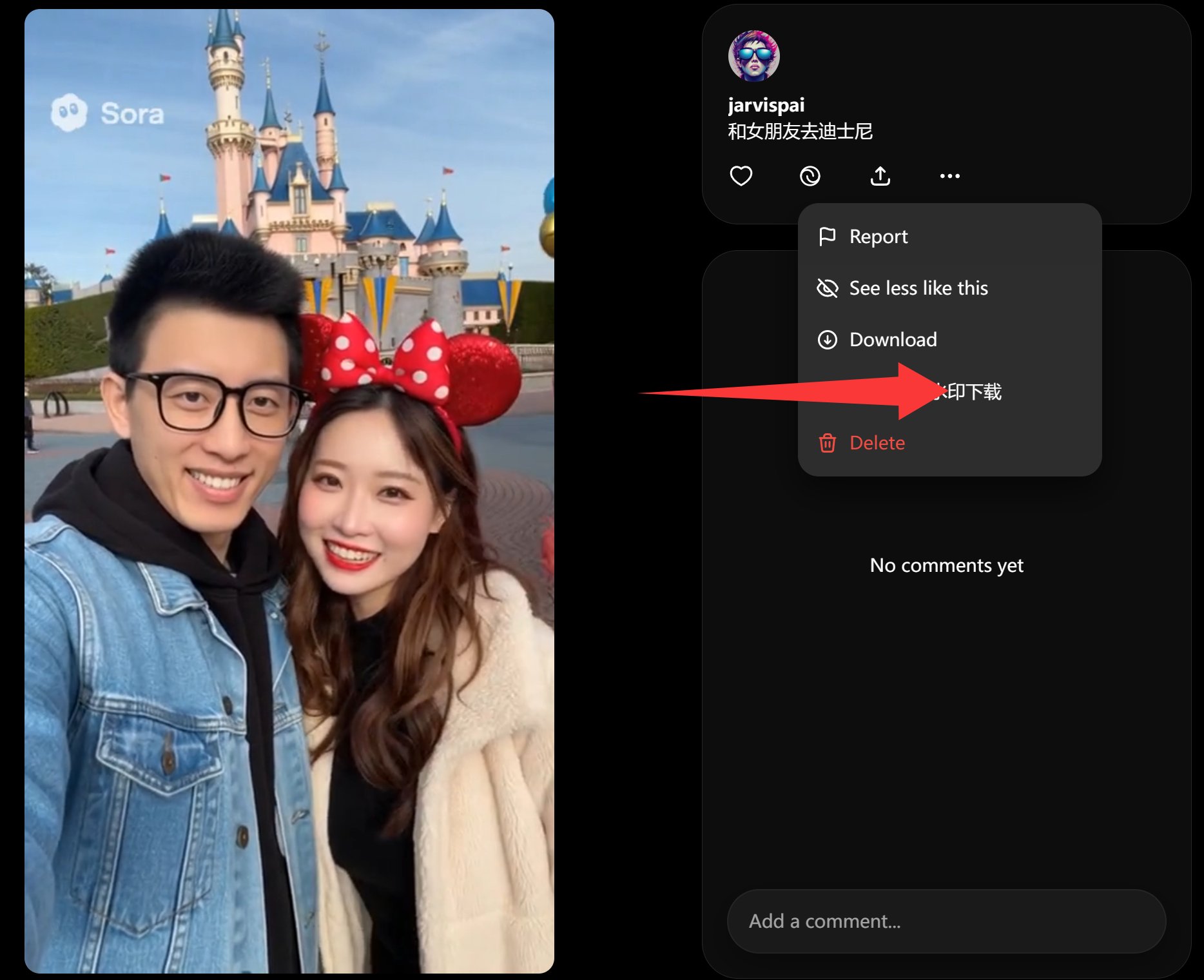Click the red trash can icon
This screenshot has height=980, width=1204.
[827, 443]
